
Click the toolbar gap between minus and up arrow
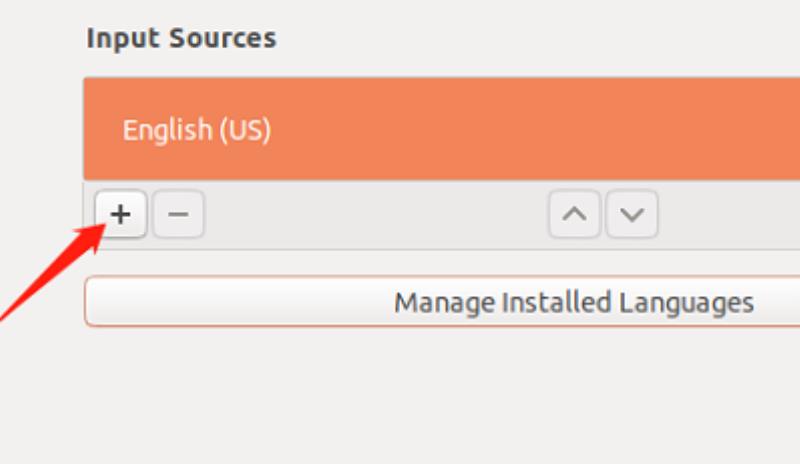(x=377, y=214)
